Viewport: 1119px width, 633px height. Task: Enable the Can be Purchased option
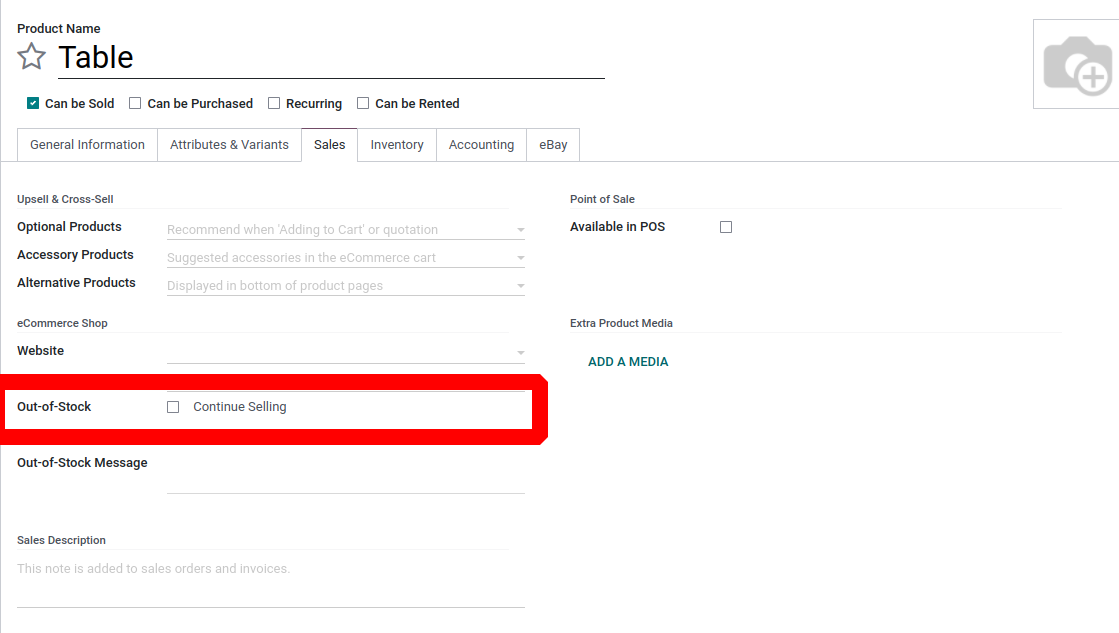point(135,102)
